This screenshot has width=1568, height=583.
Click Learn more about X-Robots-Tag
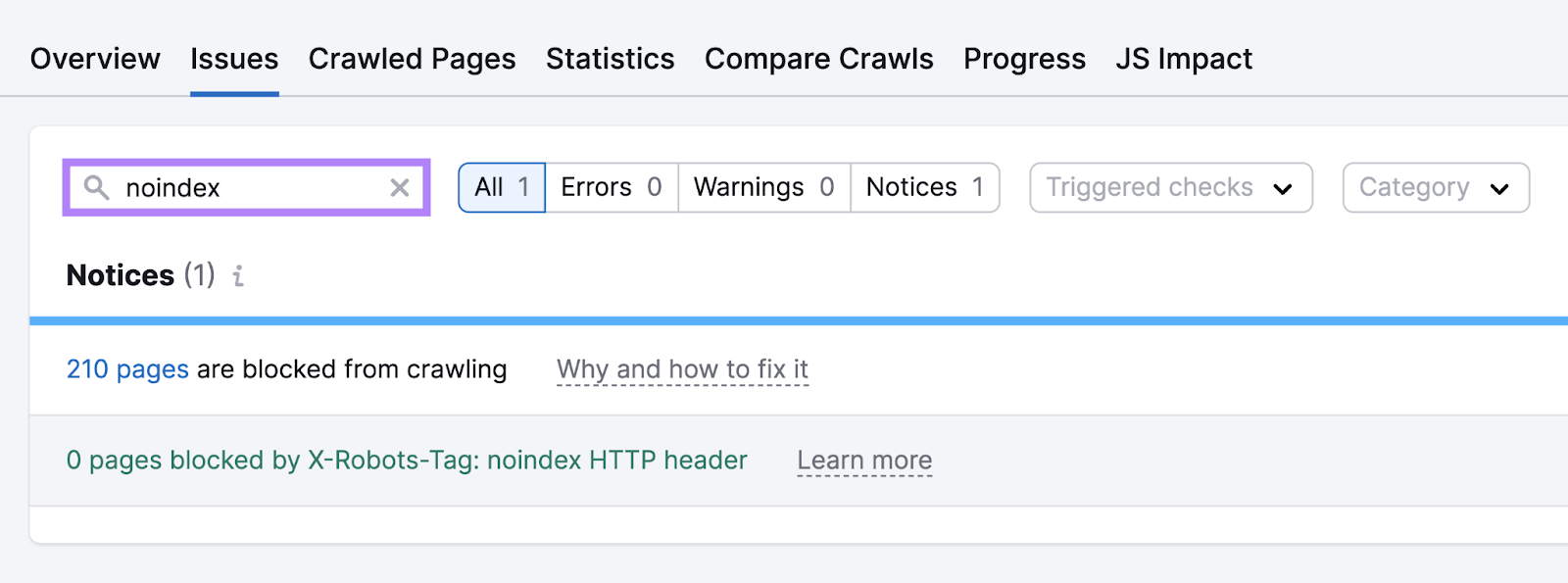point(864,460)
